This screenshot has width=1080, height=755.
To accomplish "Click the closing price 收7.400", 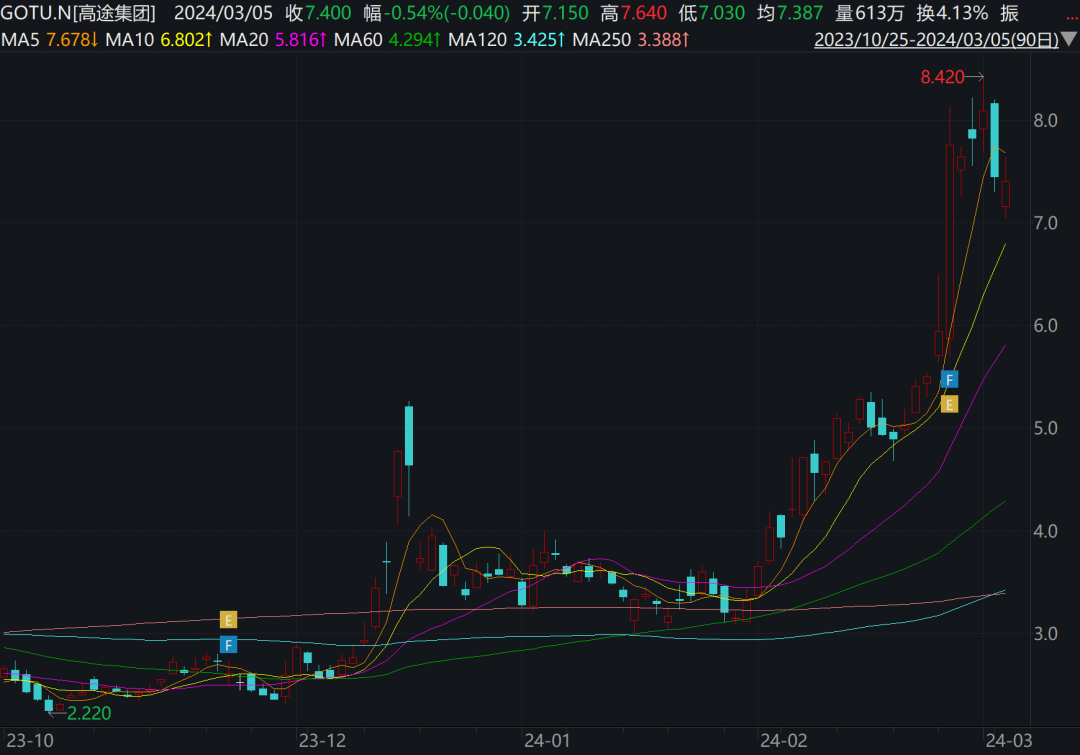I will [x=318, y=13].
